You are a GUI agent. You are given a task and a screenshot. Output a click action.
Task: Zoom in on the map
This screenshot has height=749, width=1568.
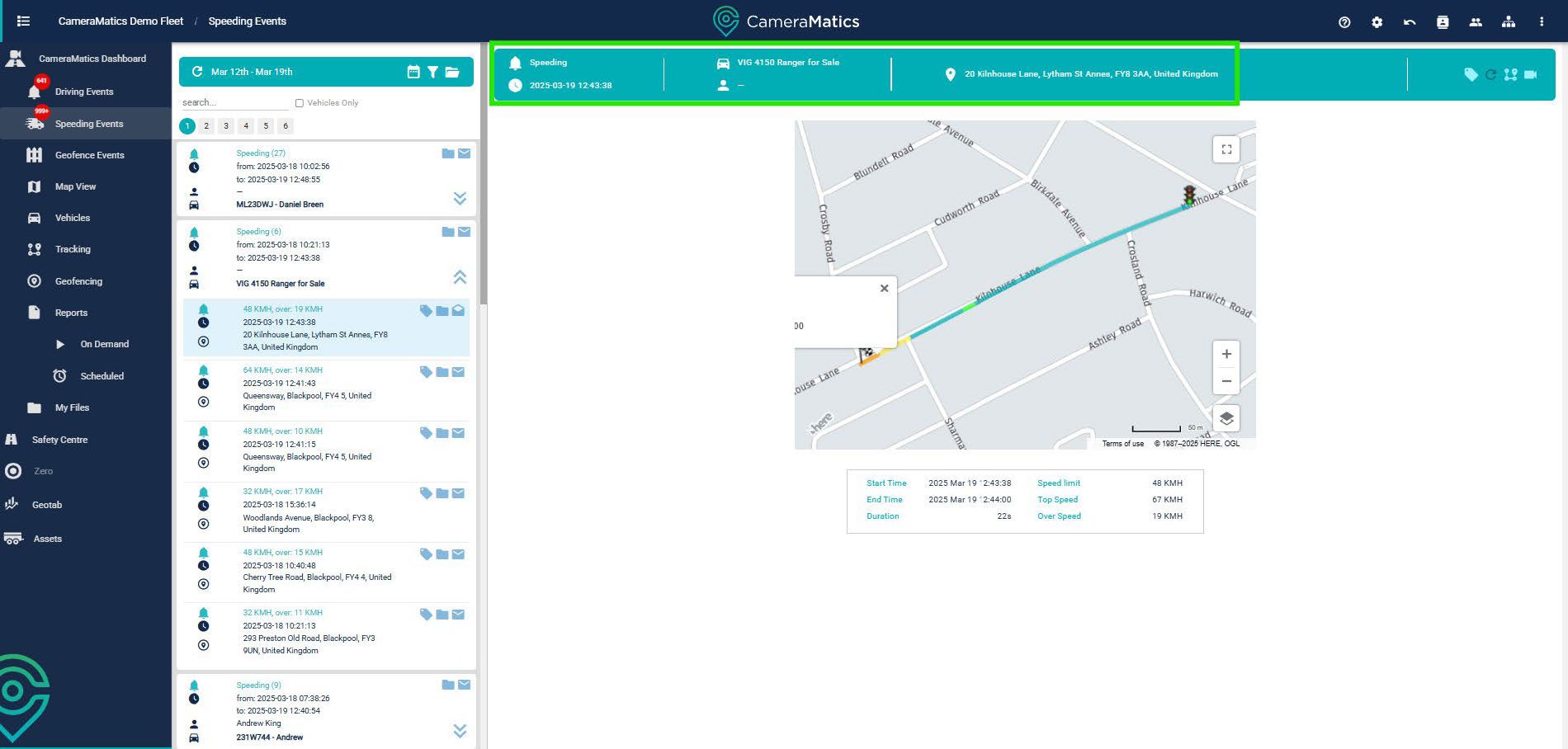(x=1226, y=354)
